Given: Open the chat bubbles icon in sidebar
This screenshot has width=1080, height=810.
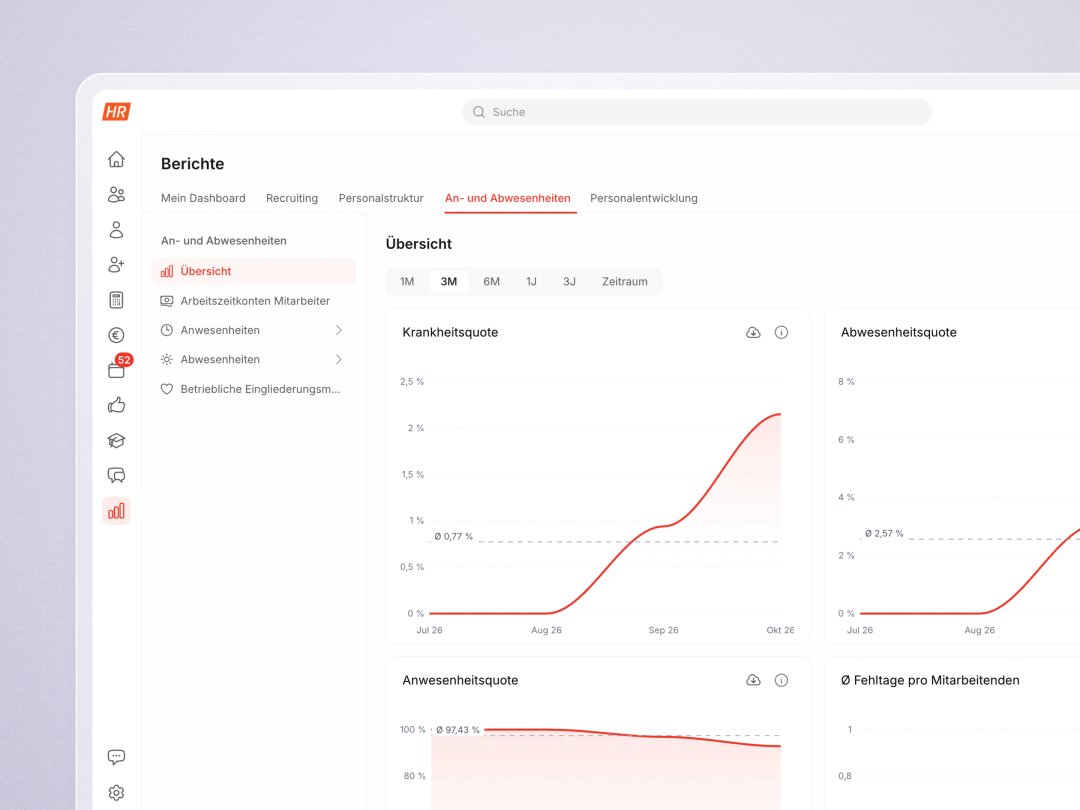Looking at the screenshot, I should point(116,475).
